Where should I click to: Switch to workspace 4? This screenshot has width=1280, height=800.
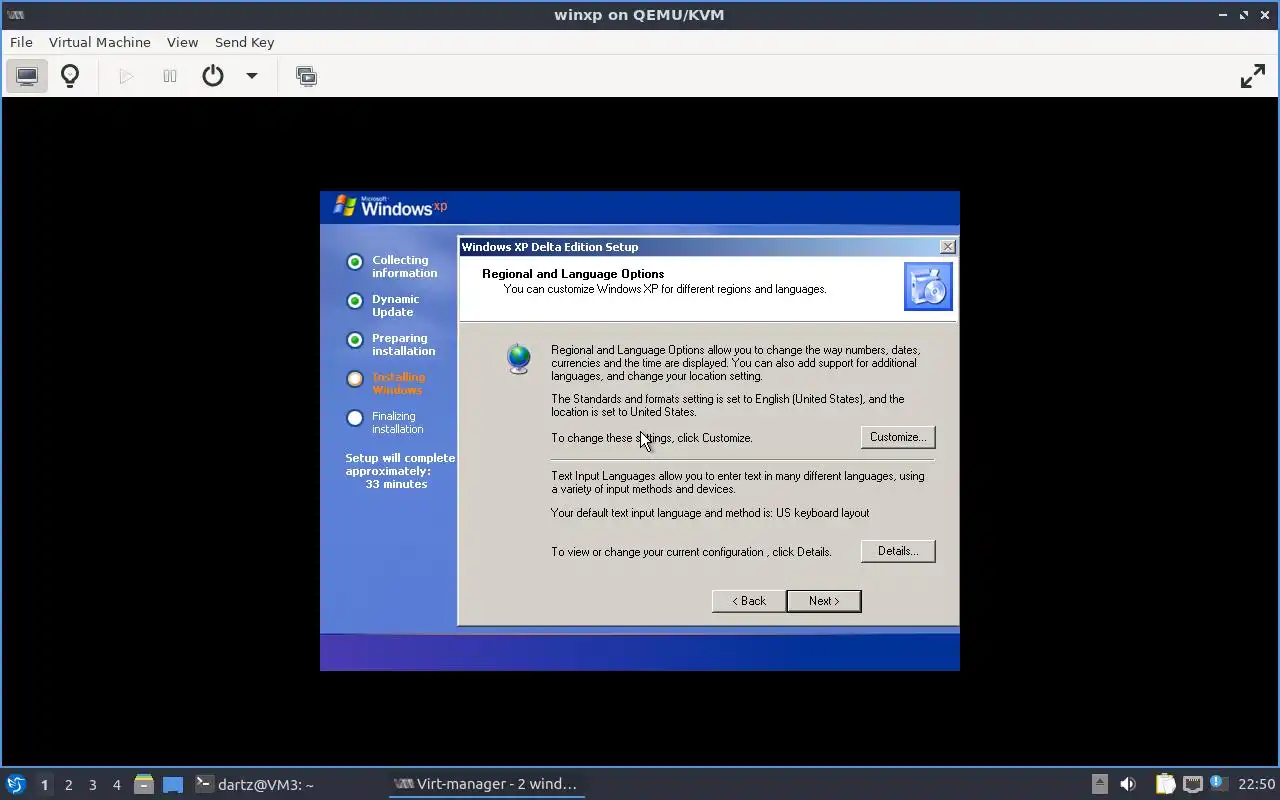[x=116, y=785]
